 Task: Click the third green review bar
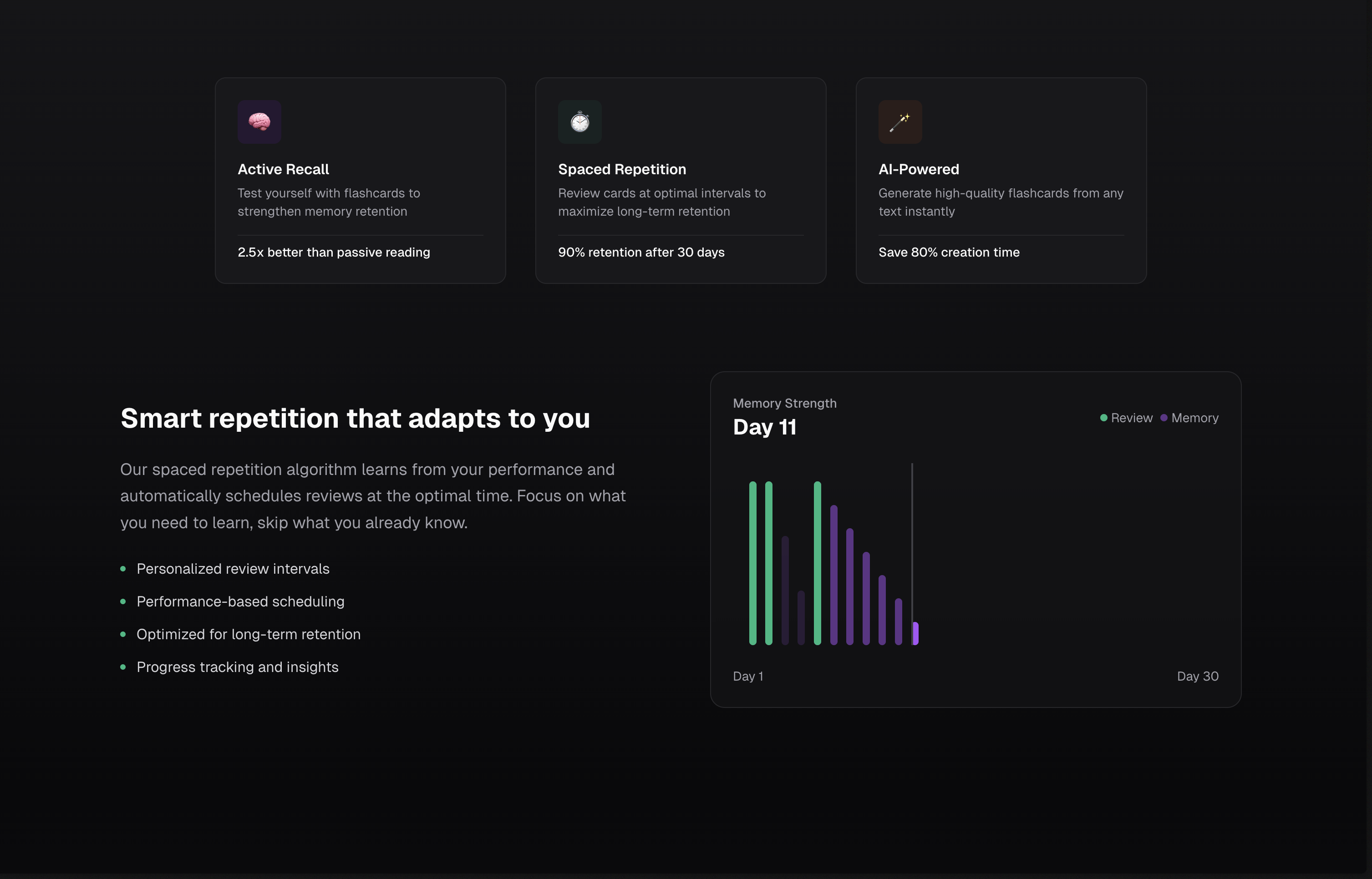(817, 563)
